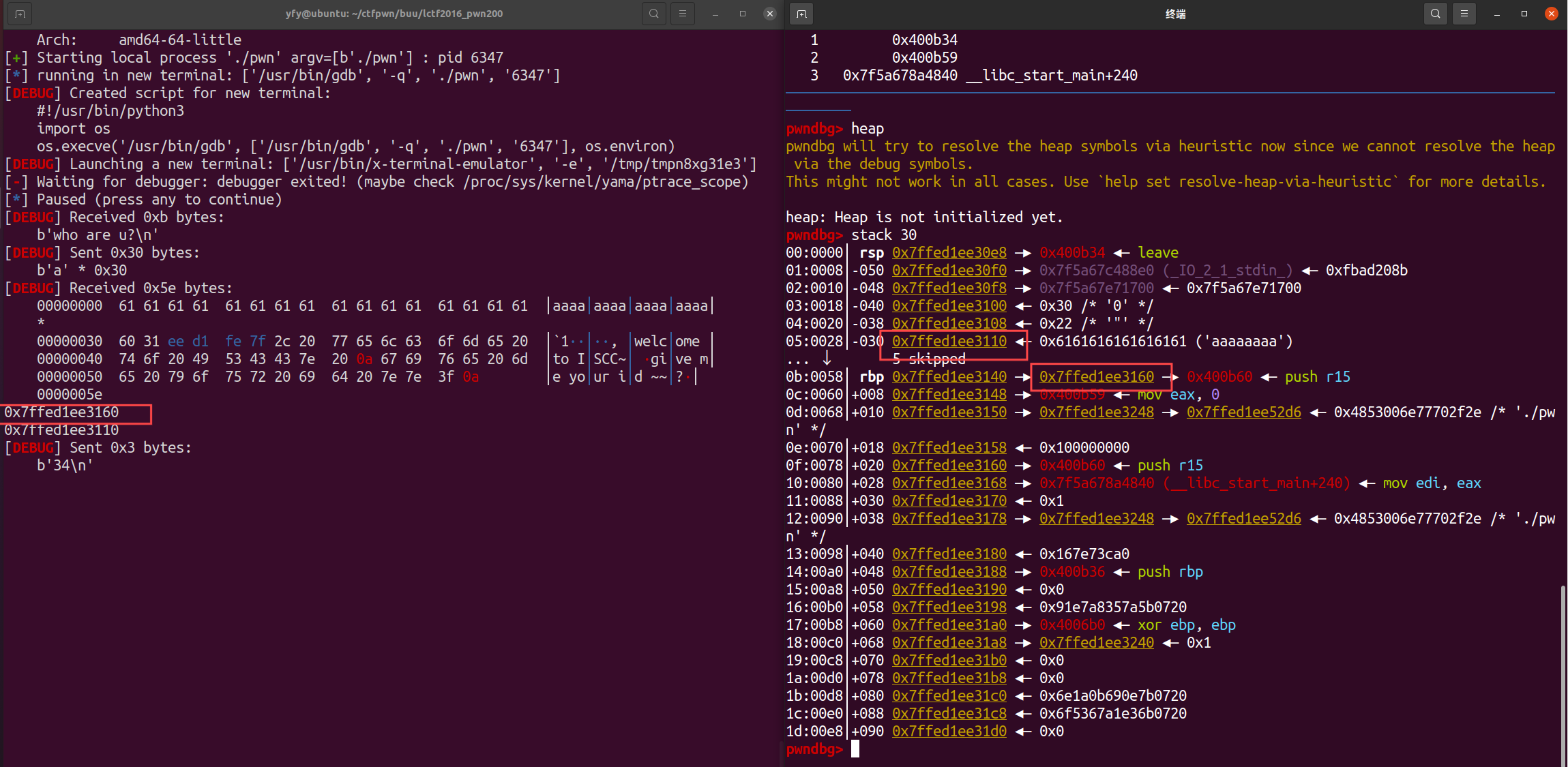The image size is (1568, 767).
Task: Close the left terminal window
Action: (769, 14)
